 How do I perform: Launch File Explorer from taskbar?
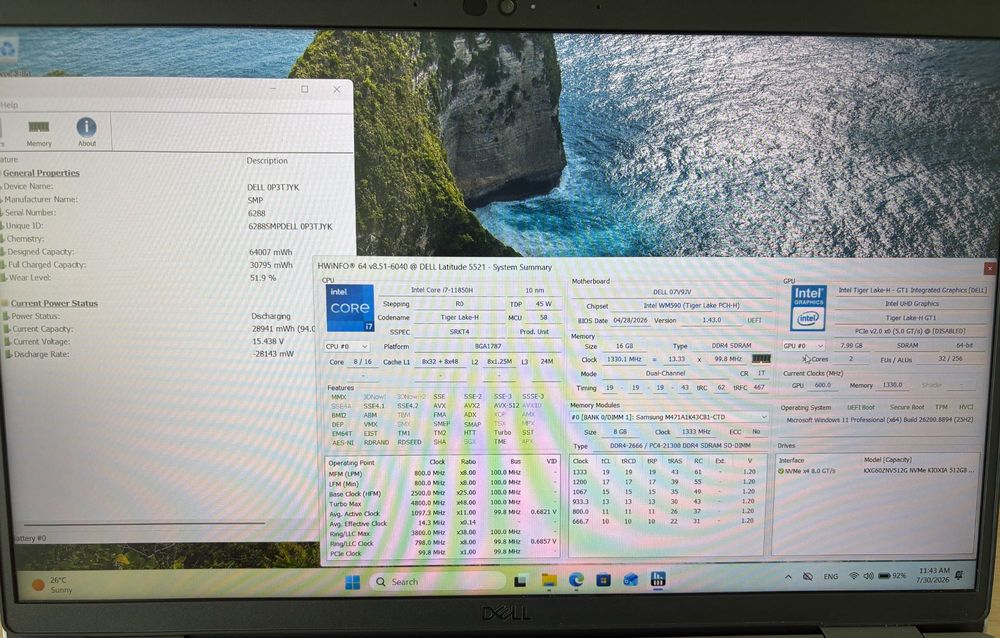pos(548,580)
